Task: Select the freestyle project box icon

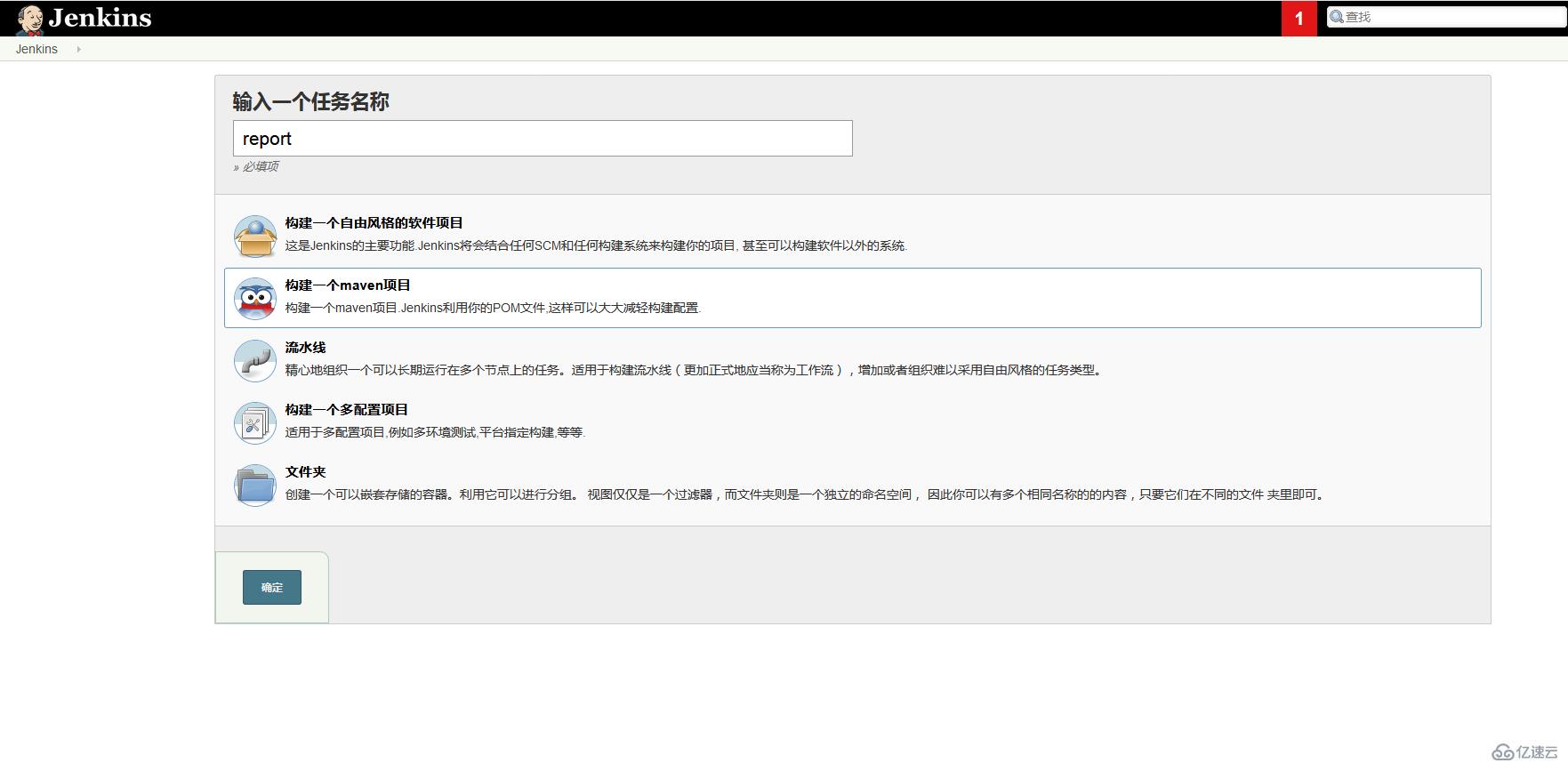Action: point(255,236)
